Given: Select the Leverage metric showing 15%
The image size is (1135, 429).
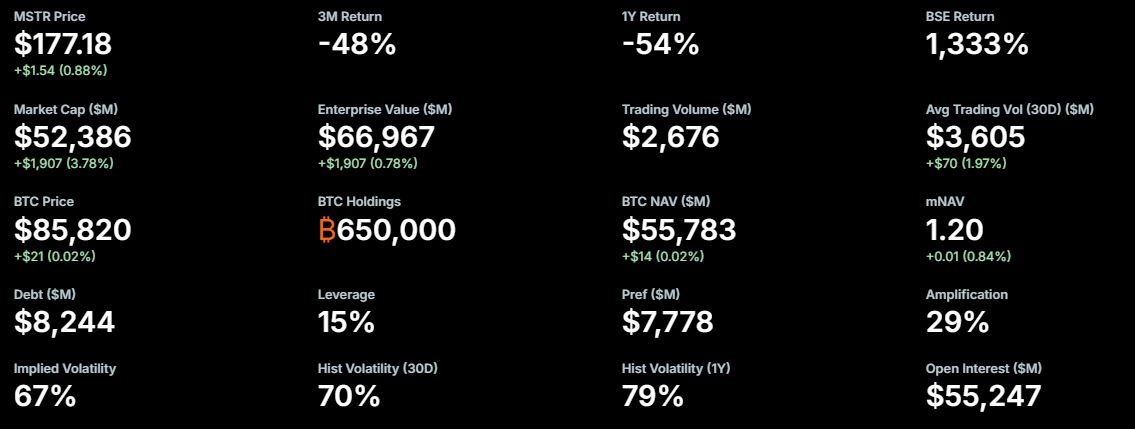Looking at the screenshot, I should [346, 322].
